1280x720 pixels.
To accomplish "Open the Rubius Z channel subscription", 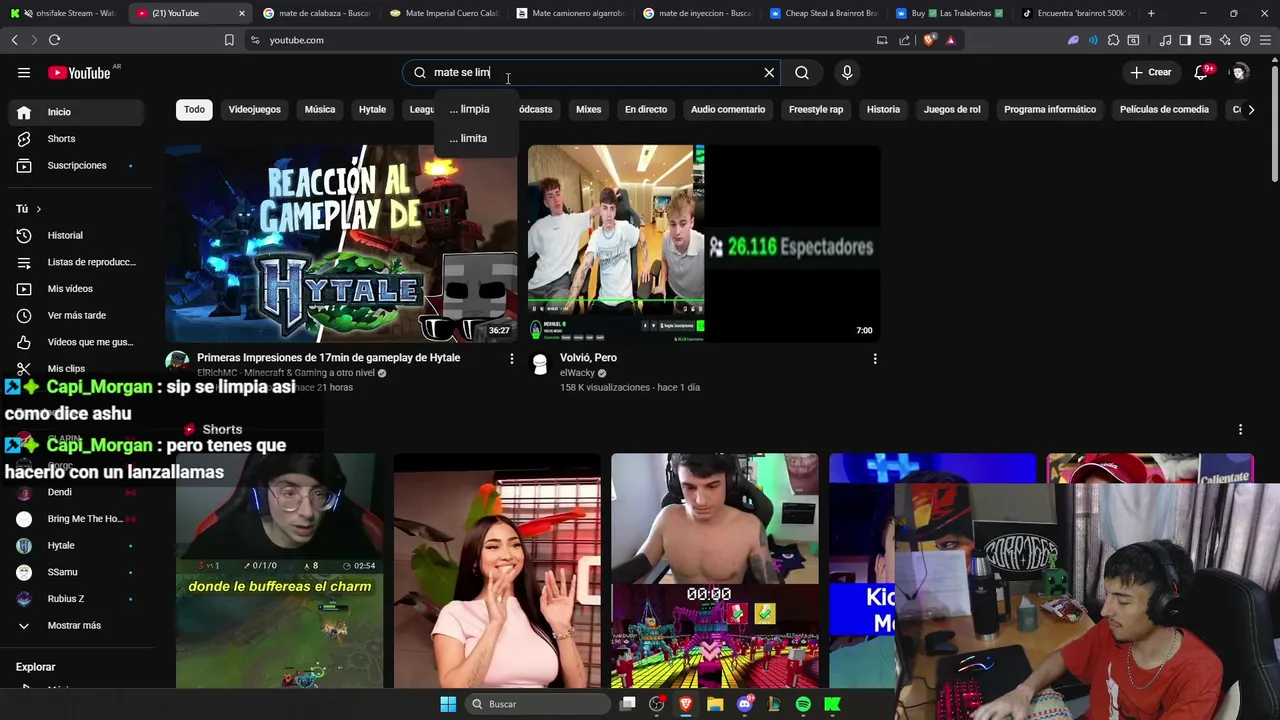I will (76, 598).
